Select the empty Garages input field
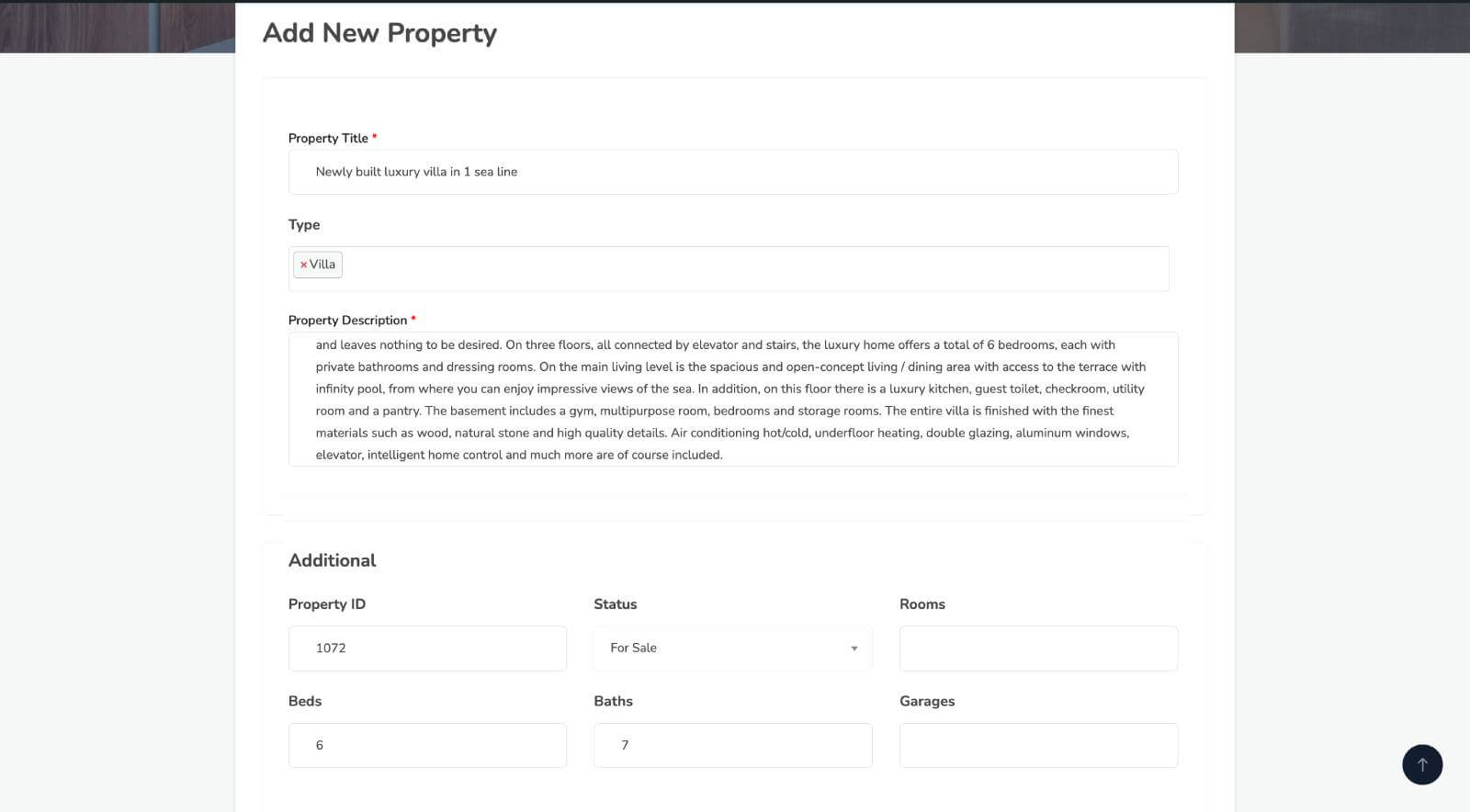Viewport: 1470px width, 812px height. [1038, 745]
